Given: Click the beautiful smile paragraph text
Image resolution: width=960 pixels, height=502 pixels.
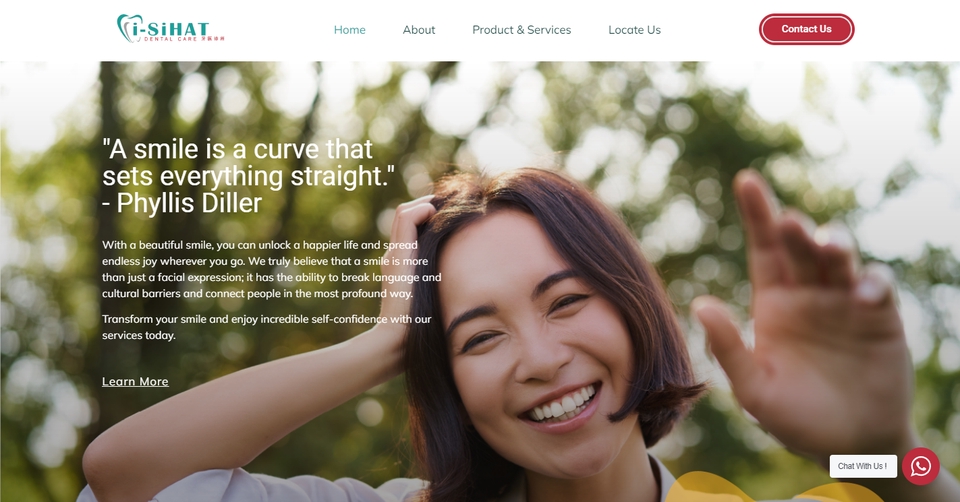Looking at the screenshot, I should (x=271, y=269).
